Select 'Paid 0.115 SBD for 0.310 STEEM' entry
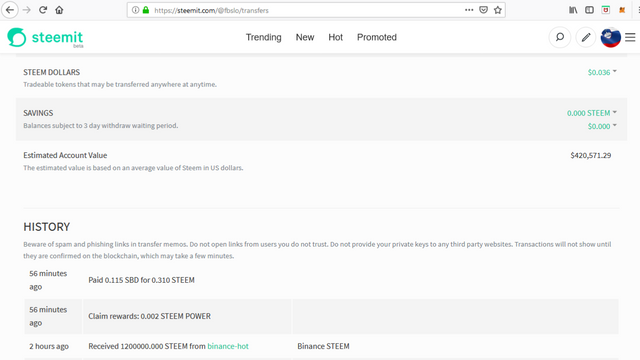Screen dimensions: 640x360 (x=141, y=280)
